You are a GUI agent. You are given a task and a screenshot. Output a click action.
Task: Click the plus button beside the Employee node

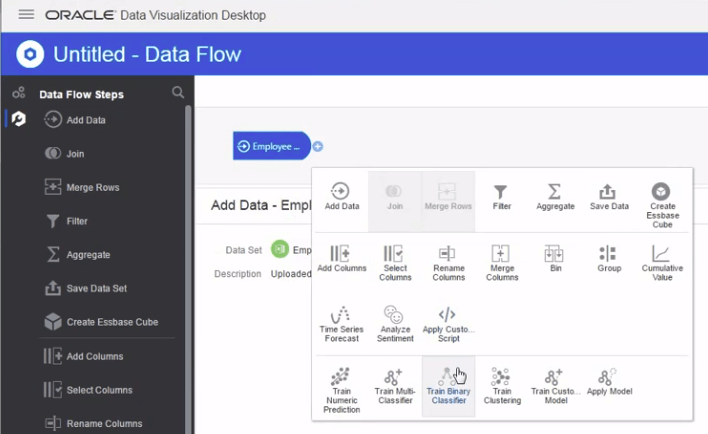(x=318, y=146)
